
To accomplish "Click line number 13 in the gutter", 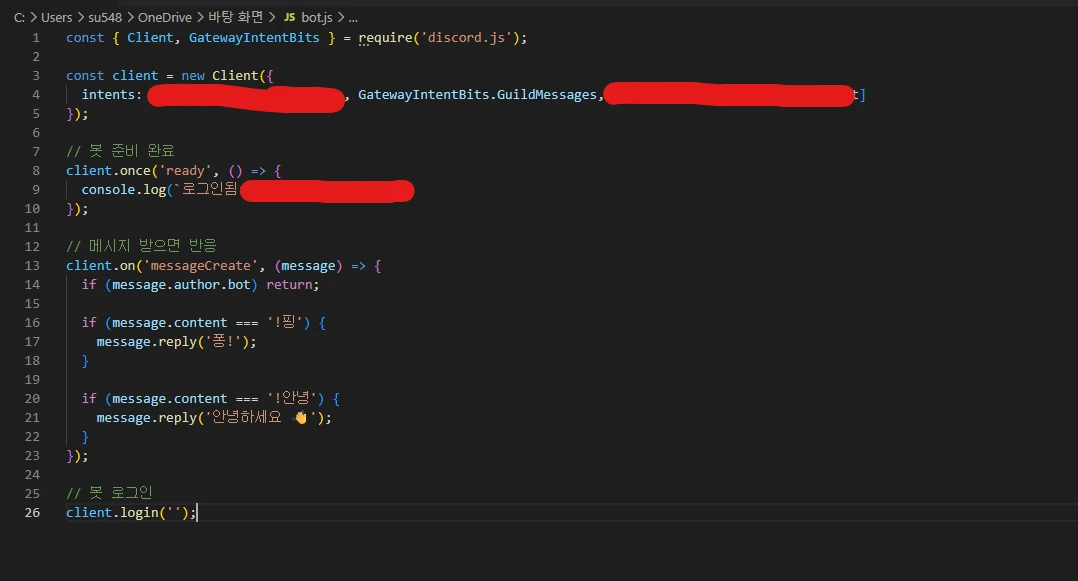I will (33, 266).
